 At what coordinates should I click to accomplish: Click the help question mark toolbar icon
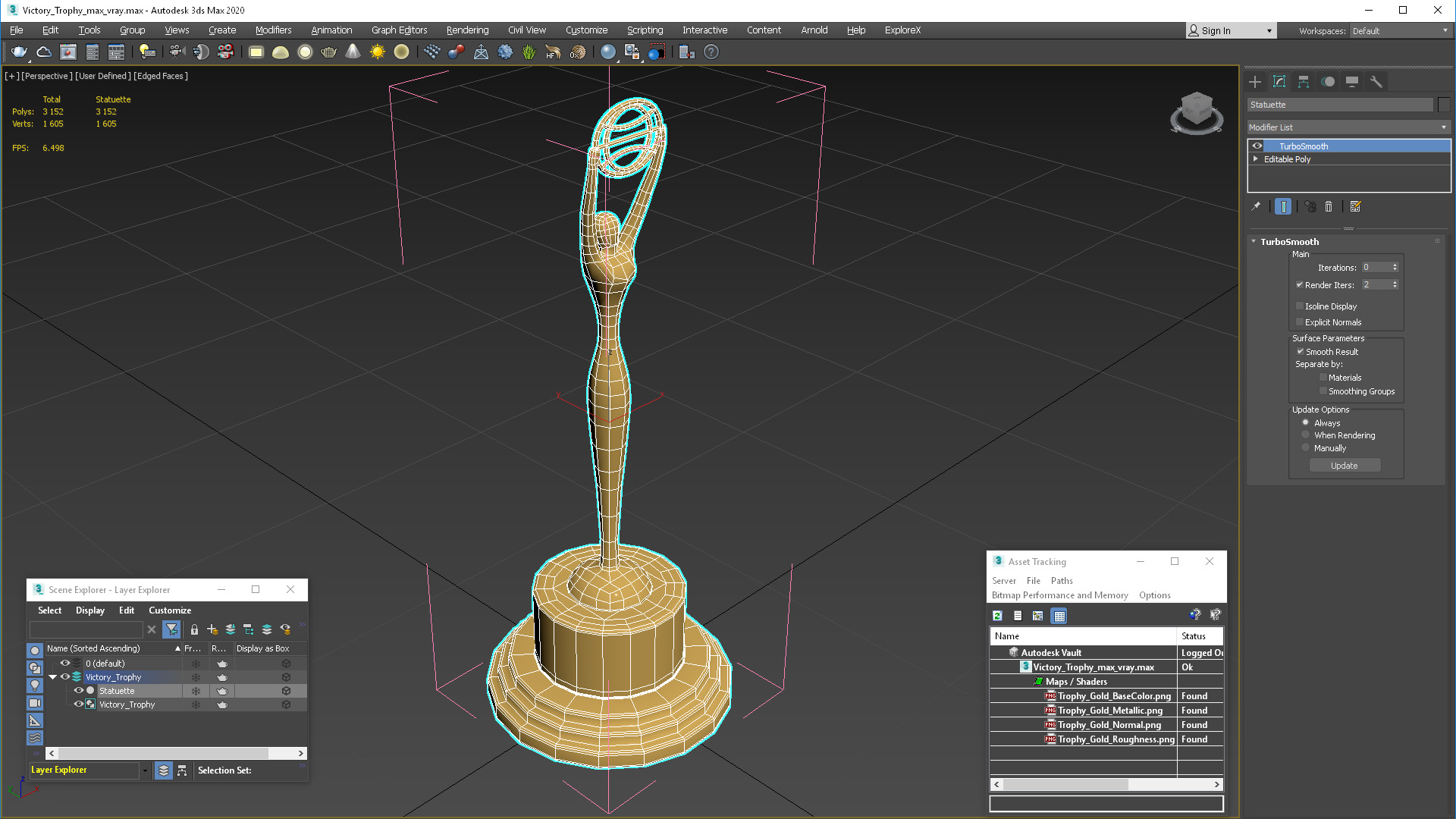pos(711,52)
